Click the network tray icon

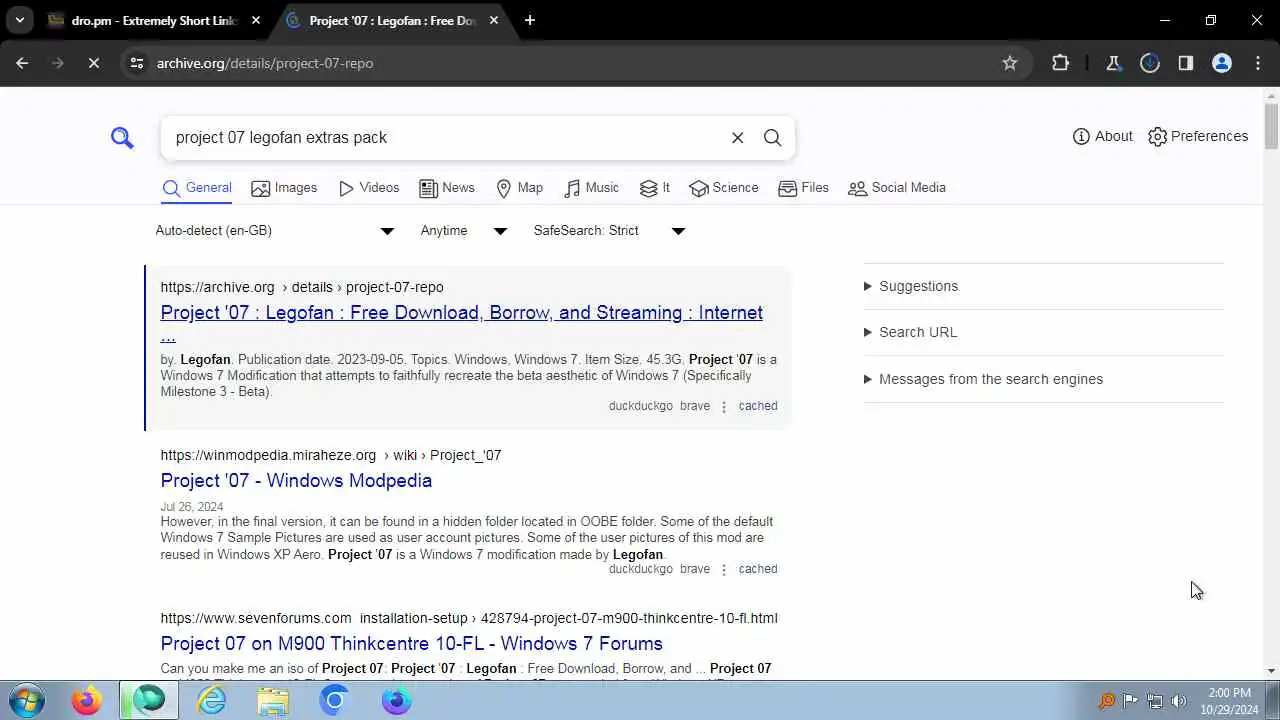click(x=1155, y=701)
